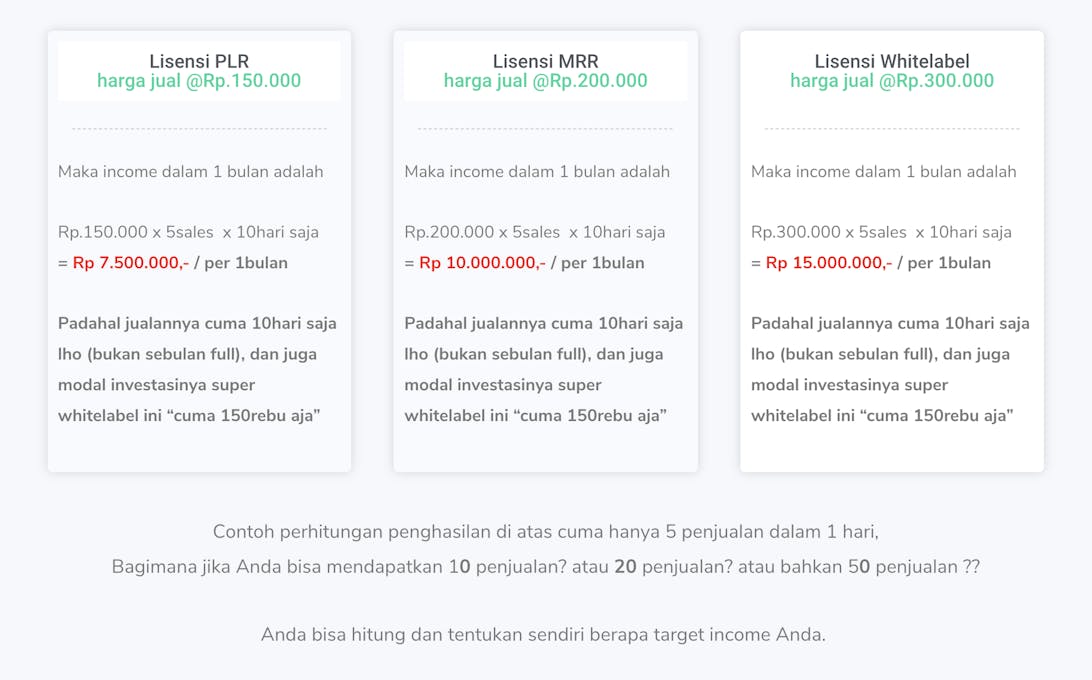This screenshot has height=680, width=1092.
Task: Click the "Contoh perhitungan penghasilan" sentence
Action: pyautogui.click(x=545, y=531)
